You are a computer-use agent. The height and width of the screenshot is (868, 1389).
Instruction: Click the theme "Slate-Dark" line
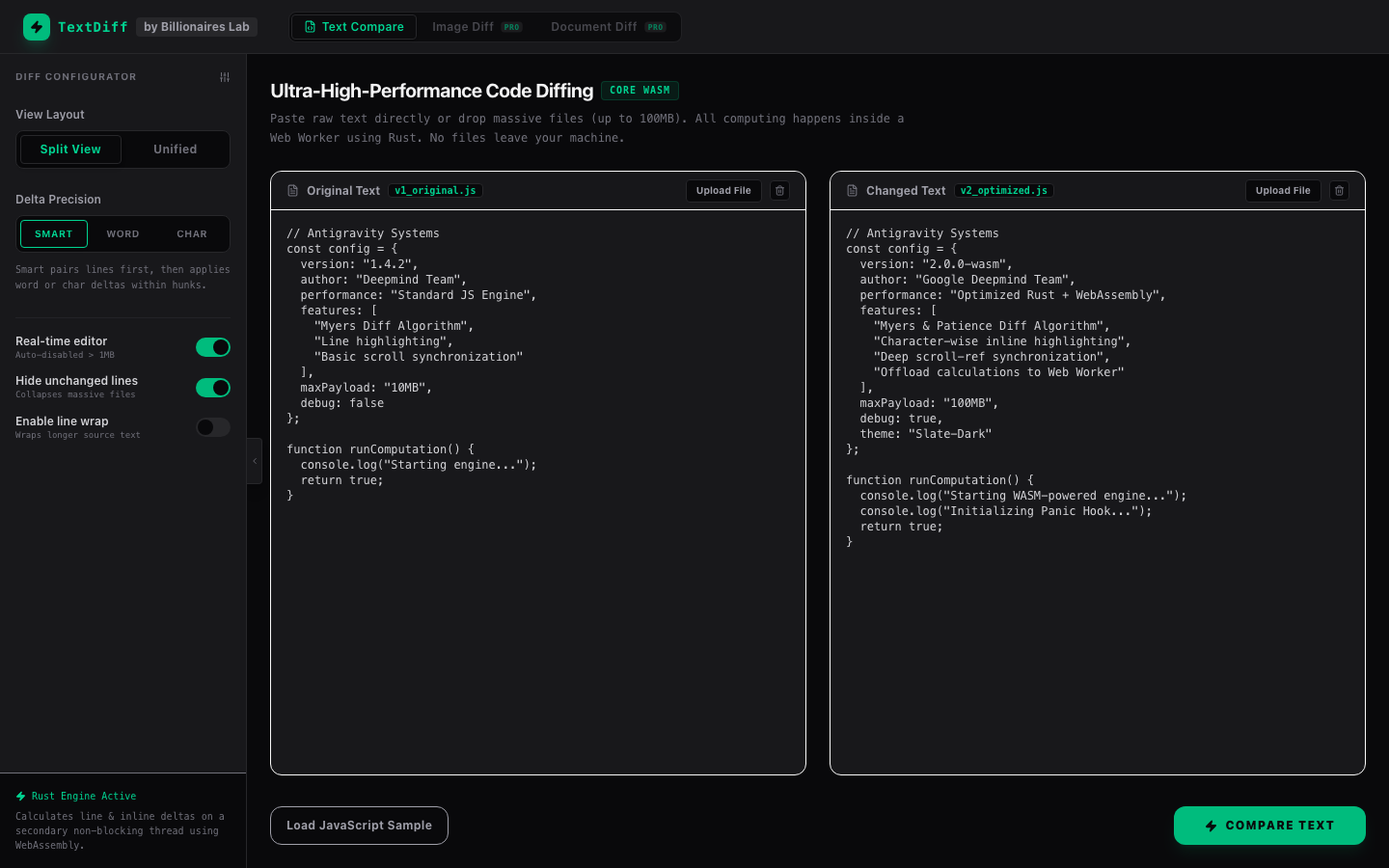926,434
